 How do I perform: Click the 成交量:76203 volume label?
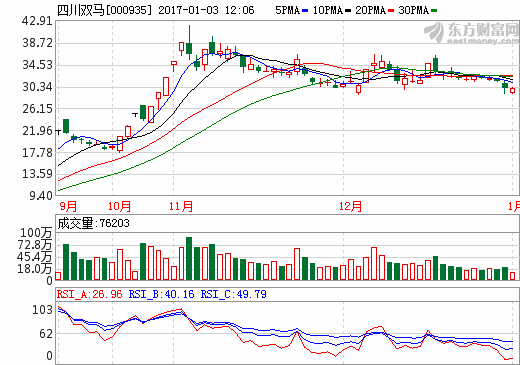point(93,223)
